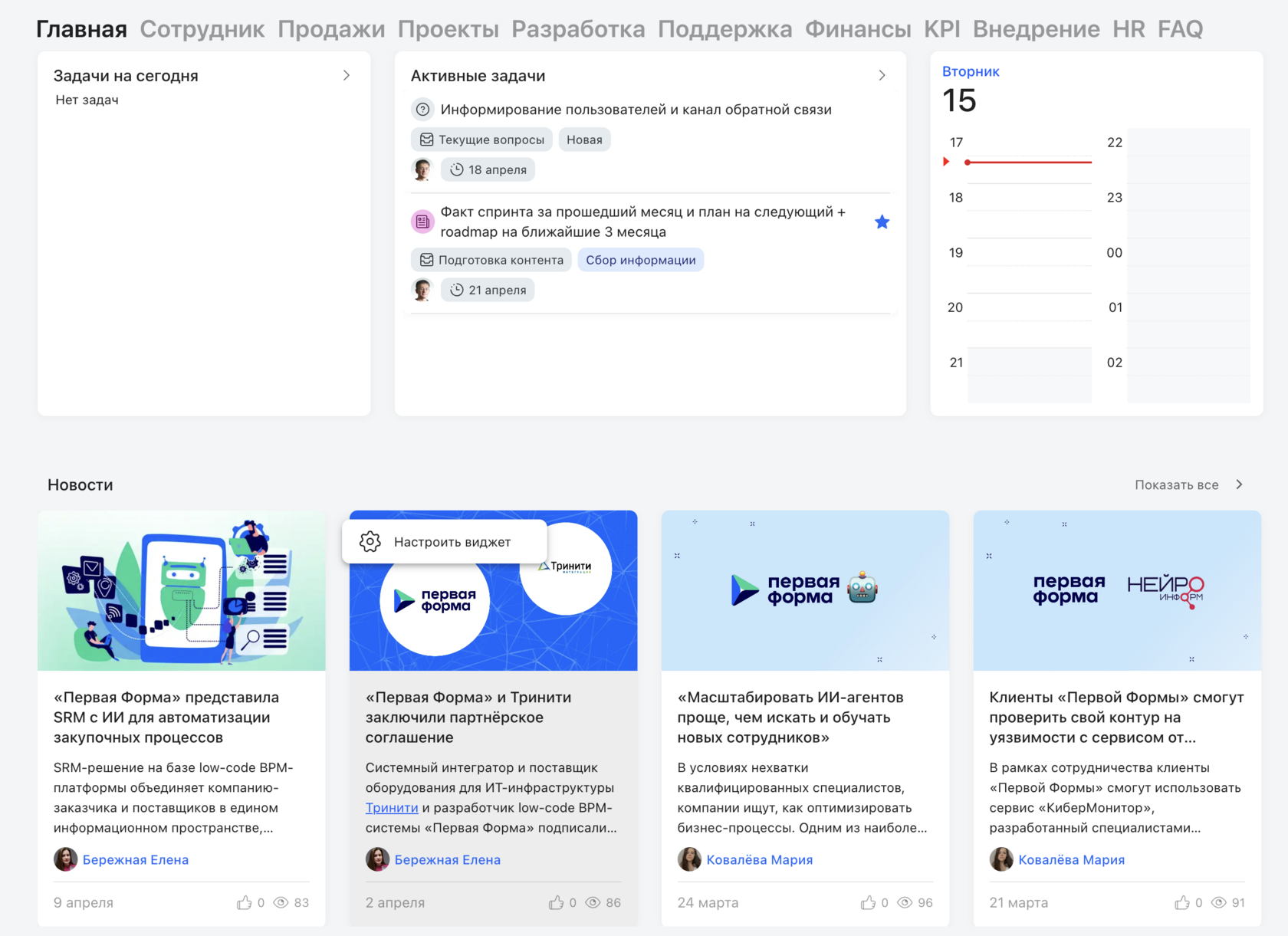
Task: Expand Активные задачи widget chevron
Action: (x=882, y=75)
